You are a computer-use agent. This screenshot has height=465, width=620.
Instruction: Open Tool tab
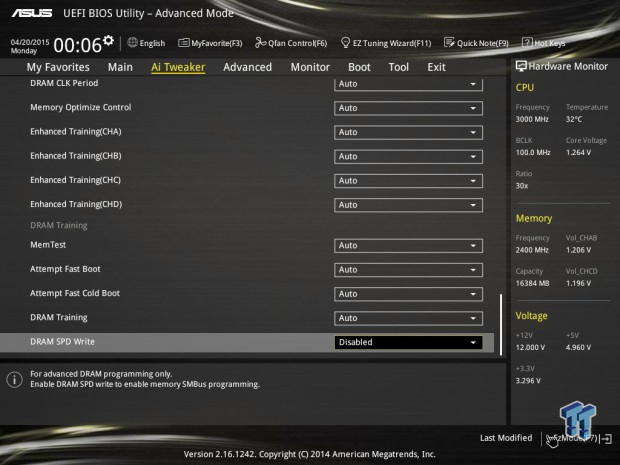(x=399, y=67)
